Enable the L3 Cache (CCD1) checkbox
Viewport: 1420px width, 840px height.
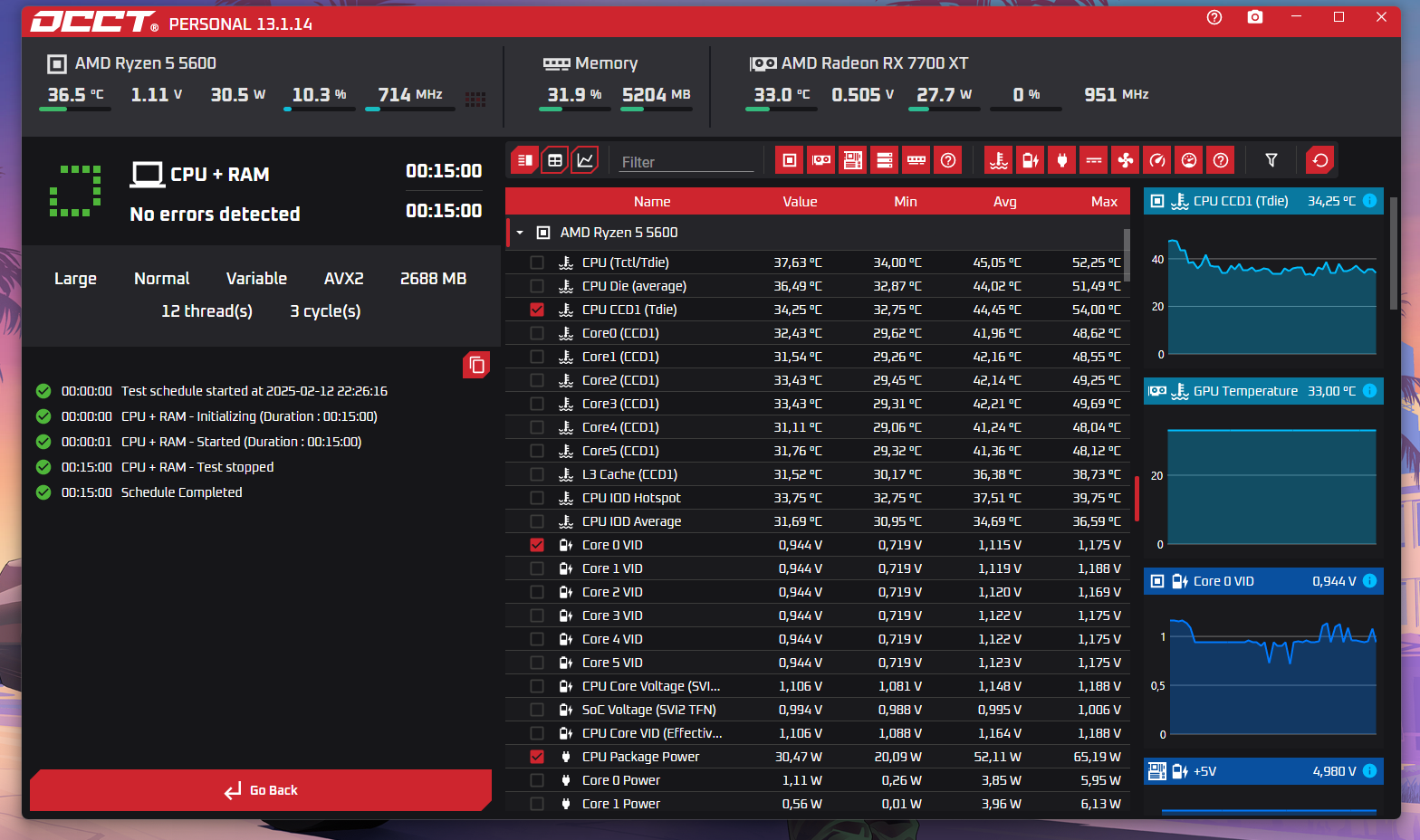click(x=537, y=474)
